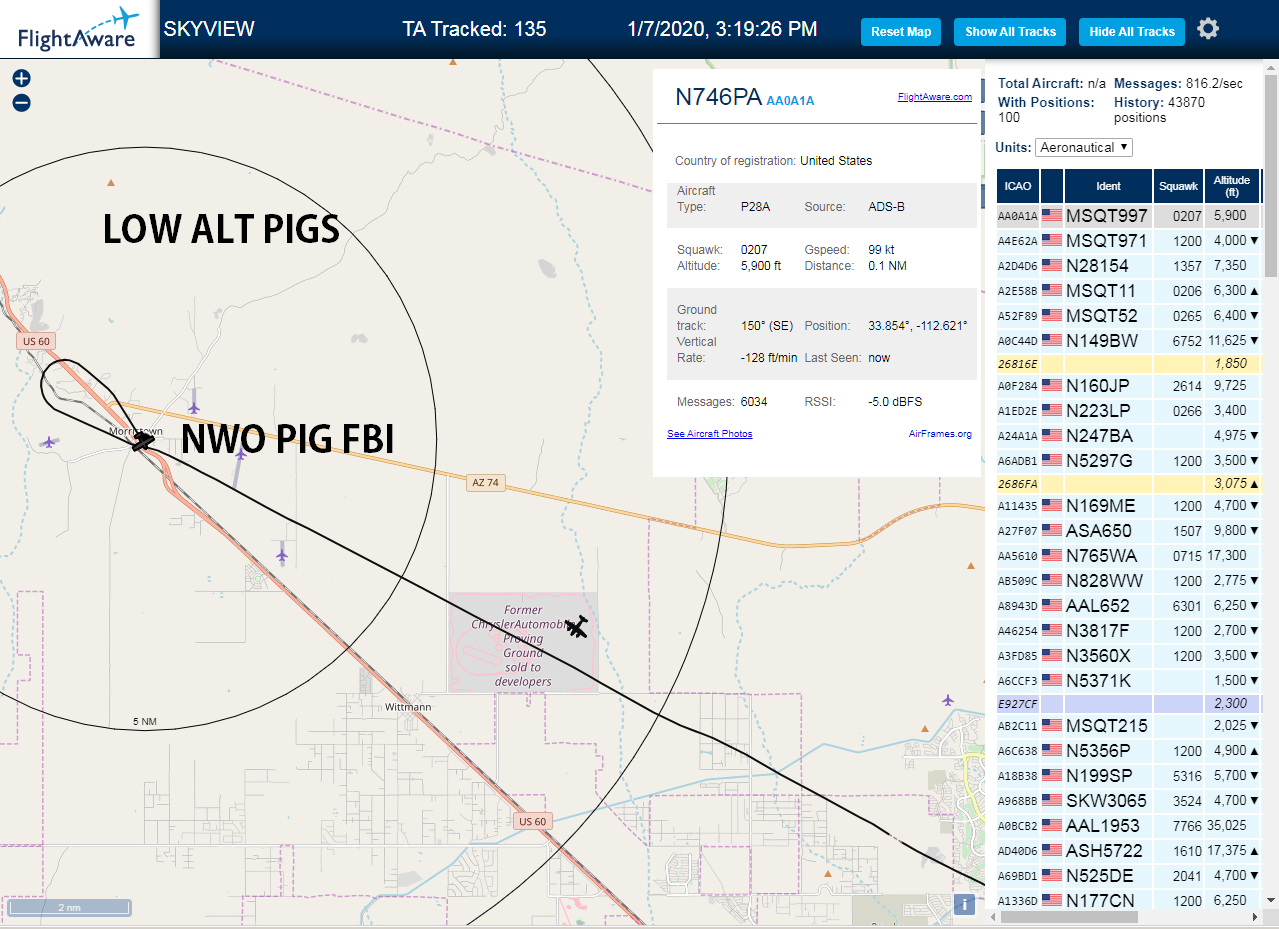Sort the table by Squawk column header
This screenshot has width=1279, height=929.
coord(1178,186)
